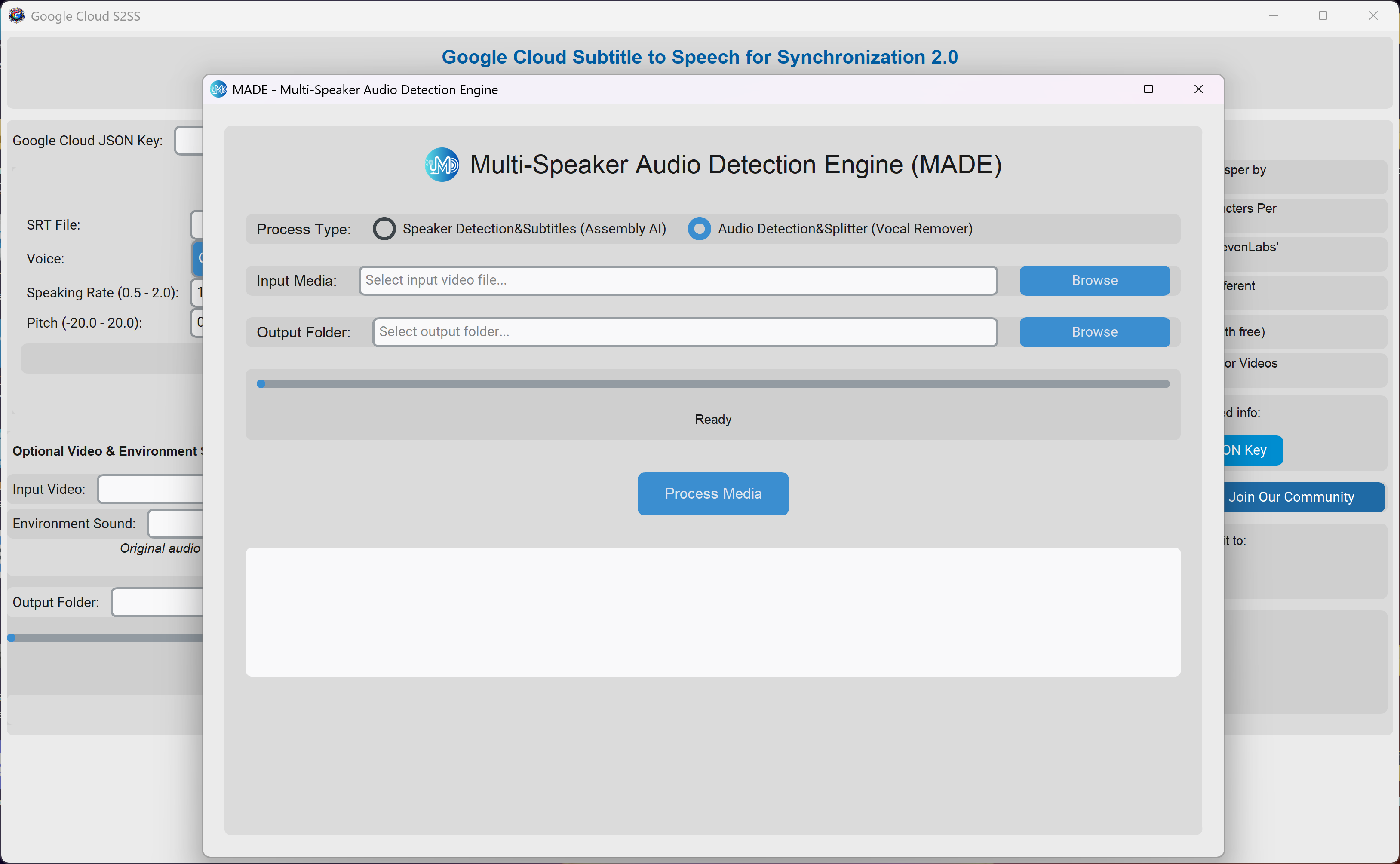
Task: Minimize the MADE dialog window
Action: (1098, 89)
